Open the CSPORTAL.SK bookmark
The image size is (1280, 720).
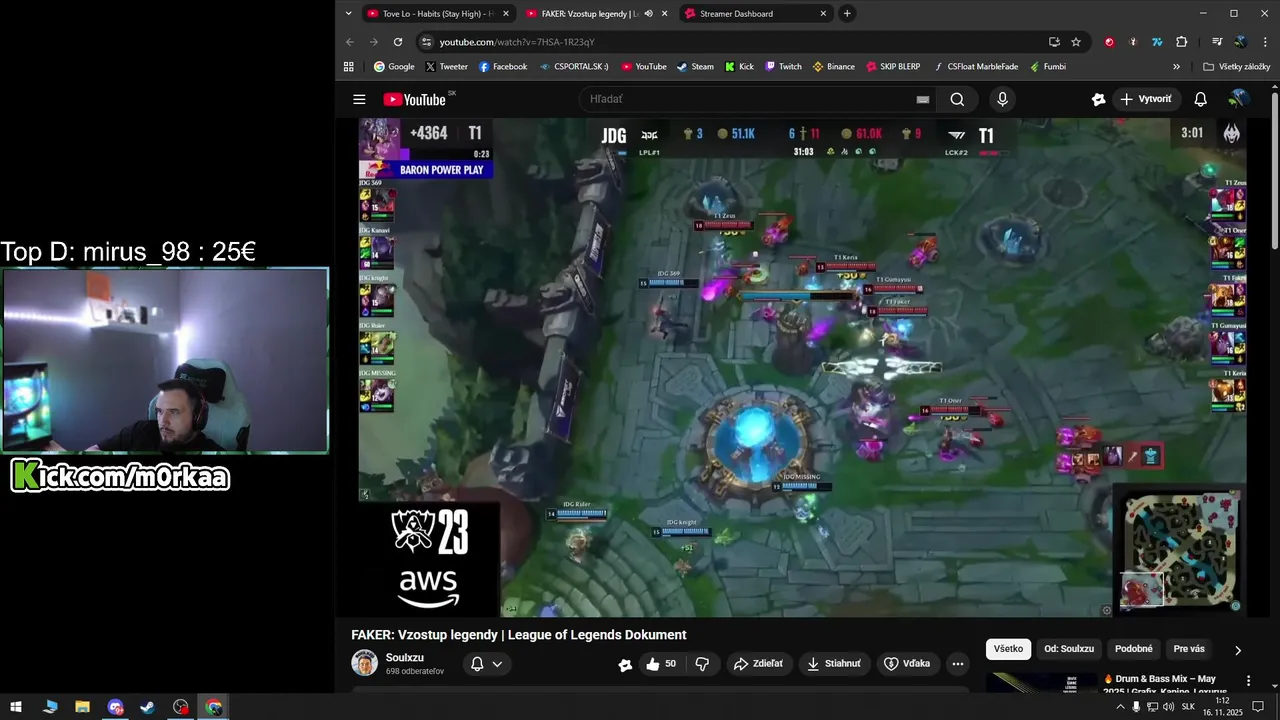pos(573,67)
